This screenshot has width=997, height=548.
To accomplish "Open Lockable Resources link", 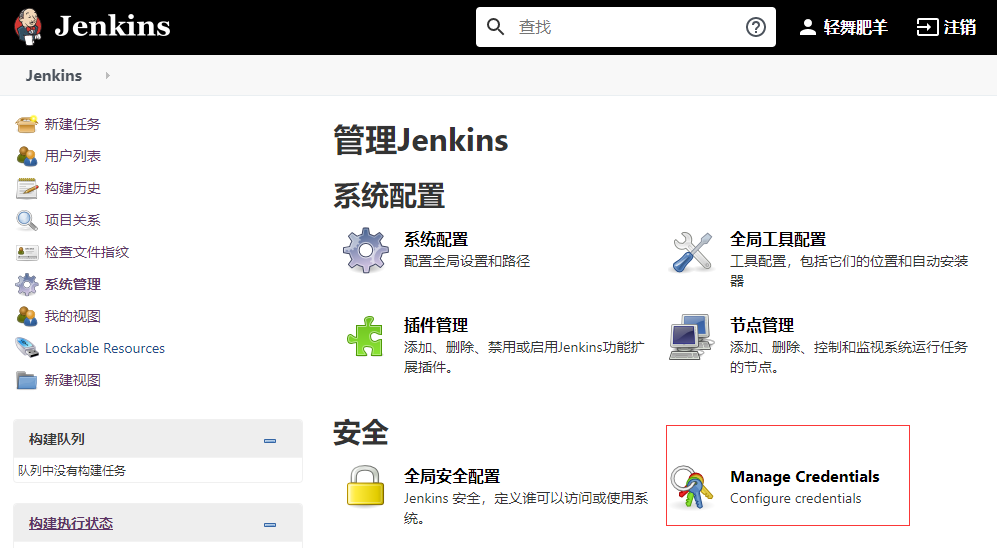I will 105,348.
